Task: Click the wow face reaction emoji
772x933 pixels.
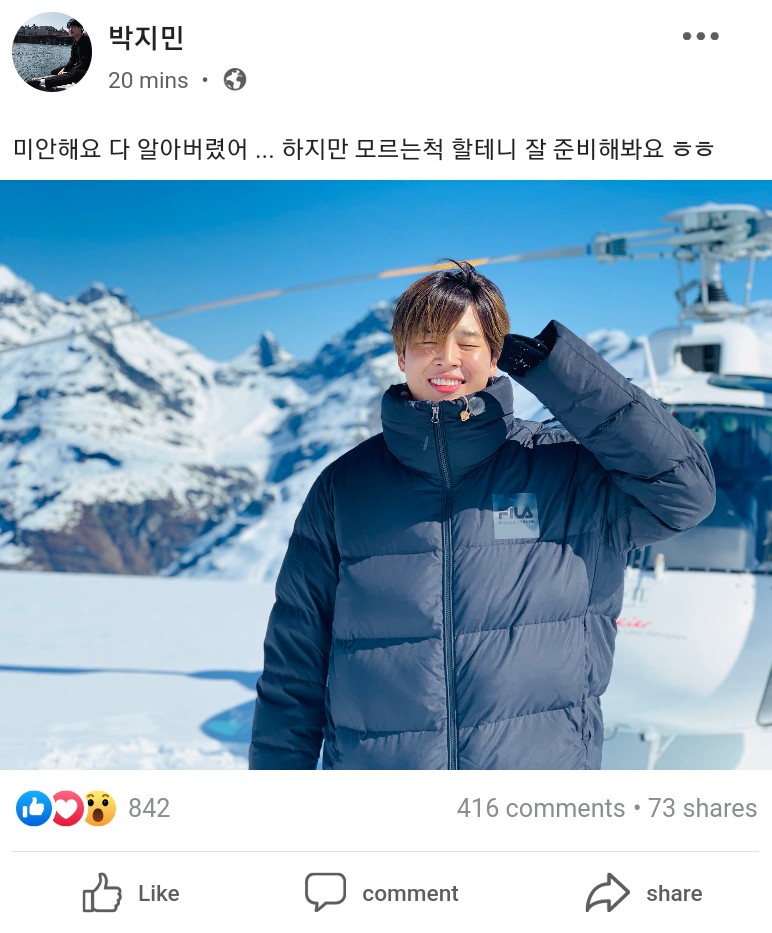Action: pyautogui.click(x=99, y=808)
